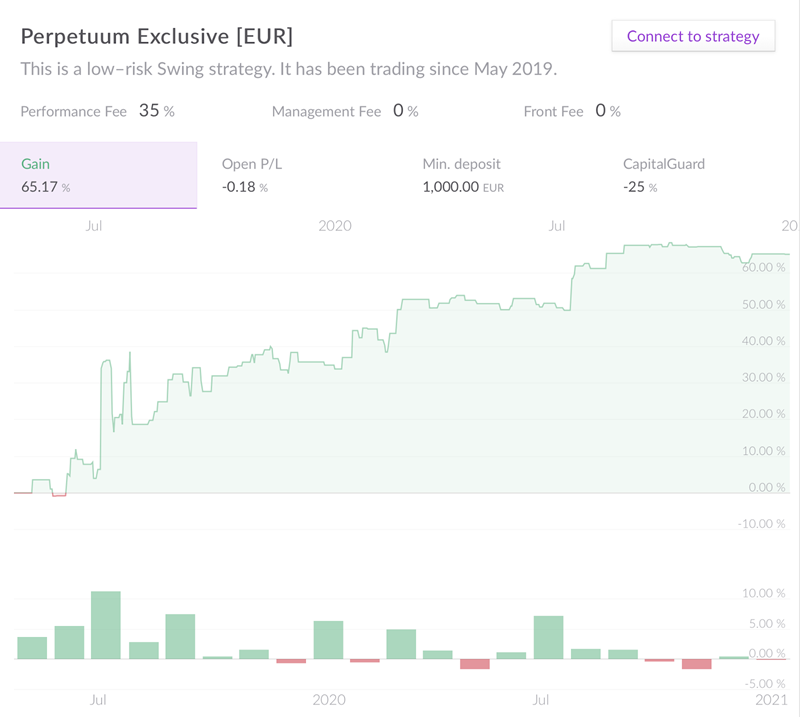Click the strategy description text
800x717 pixels.
(x=288, y=69)
